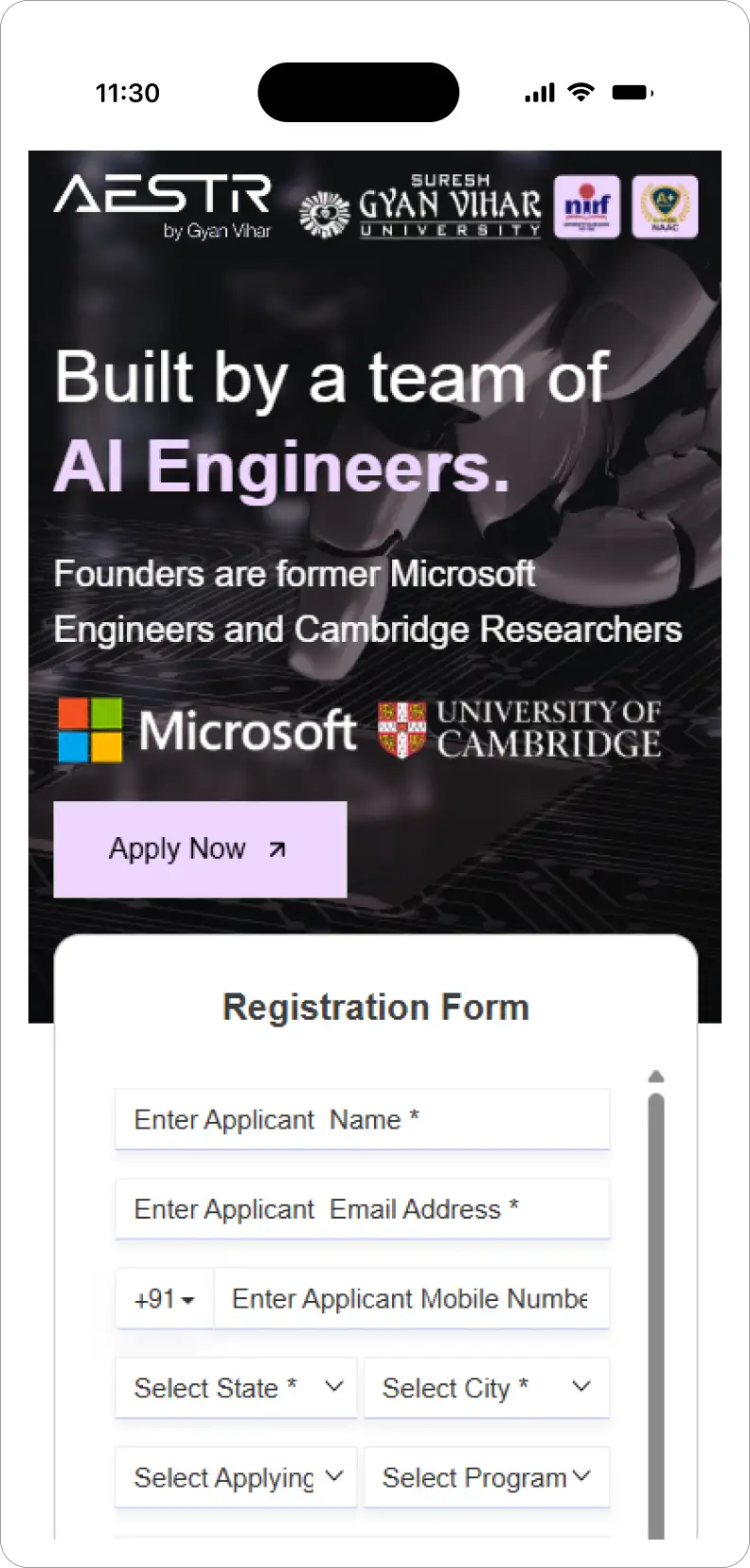Tap the cellular signal bars icon
750x1568 pixels.
(x=540, y=93)
